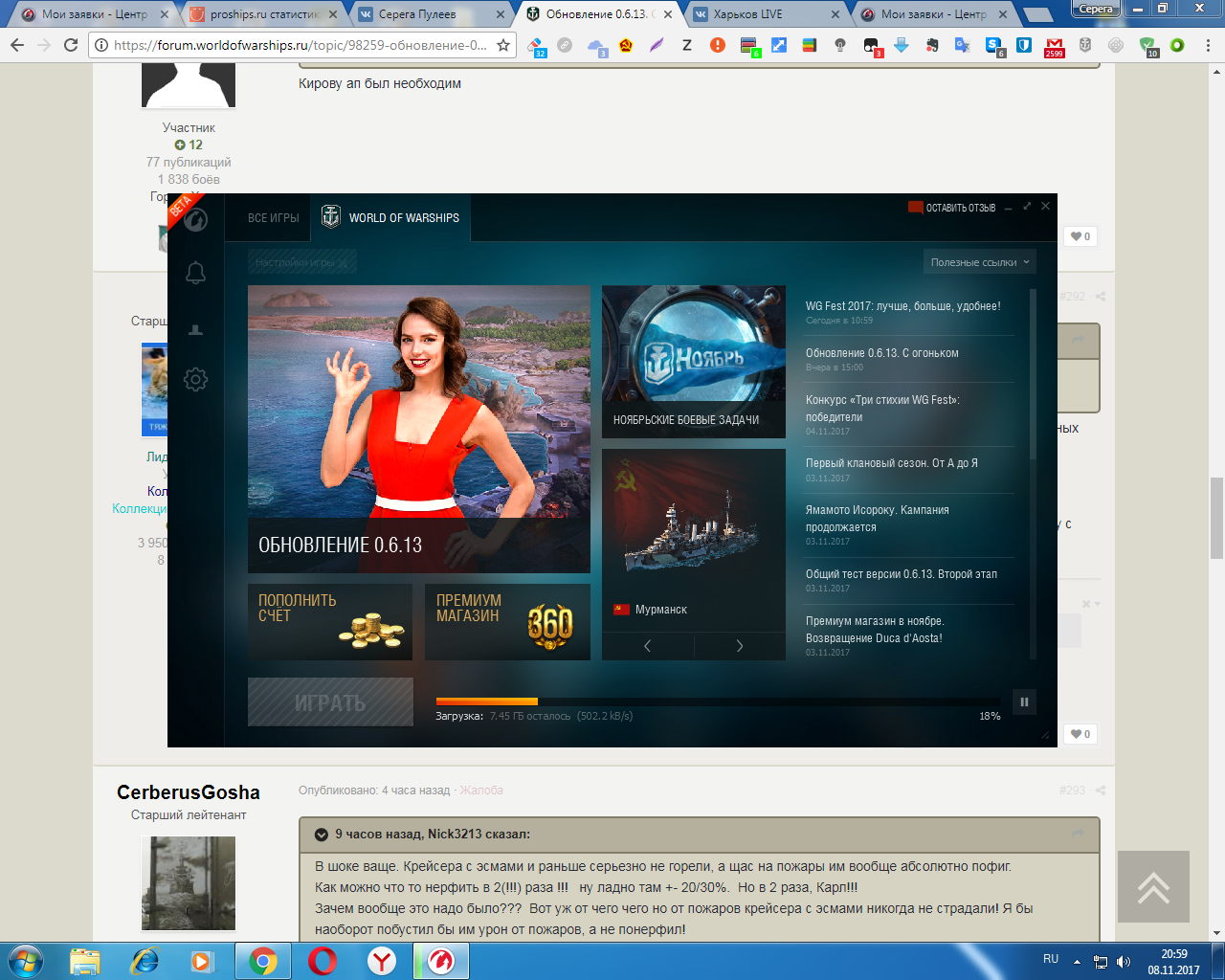
Task: Click the ИГРАТЬ button
Action: pos(330,702)
